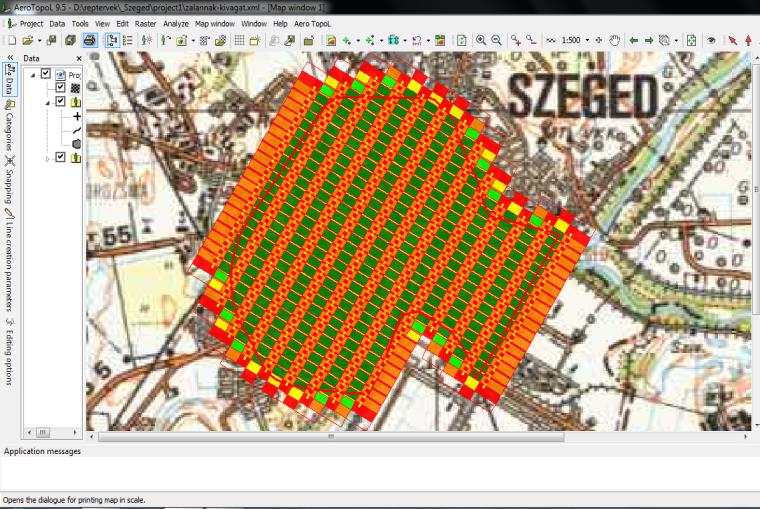The height and width of the screenshot is (509, 760).
Task: Uncheck the last layer group checkbox
Action: pyautogui.click(x=60, y=157)
